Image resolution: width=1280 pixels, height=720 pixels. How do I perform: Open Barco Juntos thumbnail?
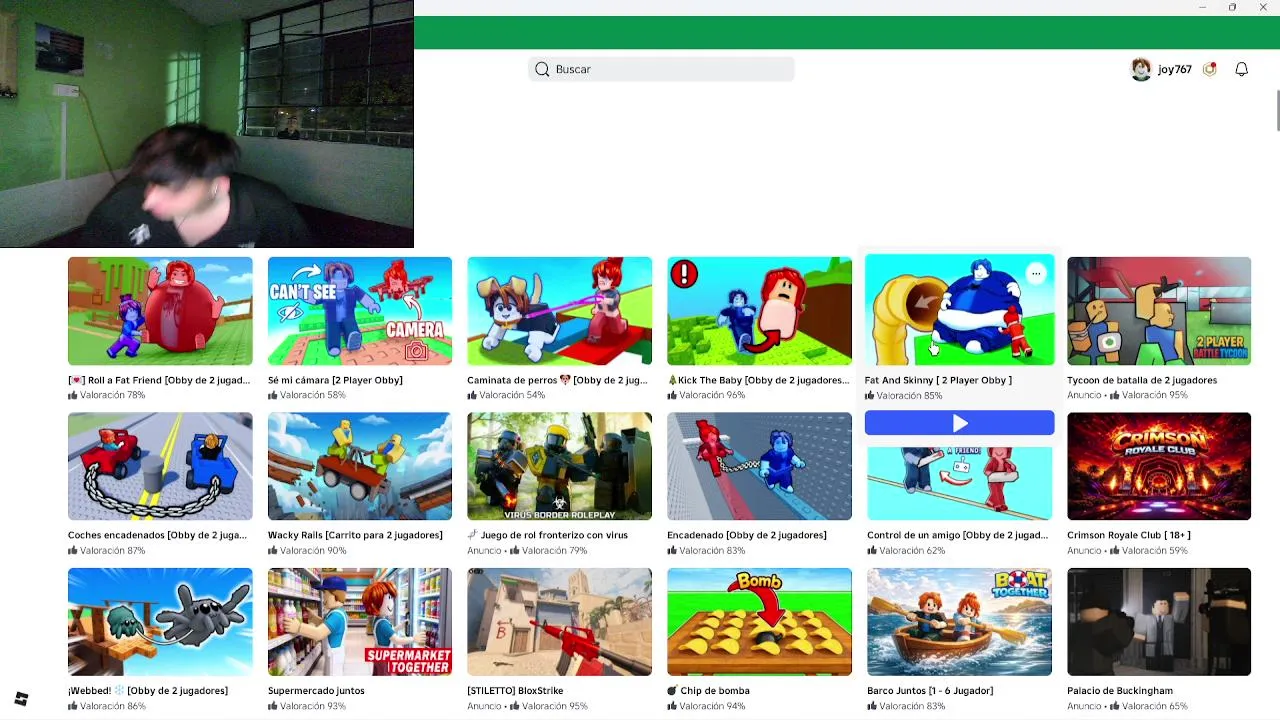tap(959, 622)
